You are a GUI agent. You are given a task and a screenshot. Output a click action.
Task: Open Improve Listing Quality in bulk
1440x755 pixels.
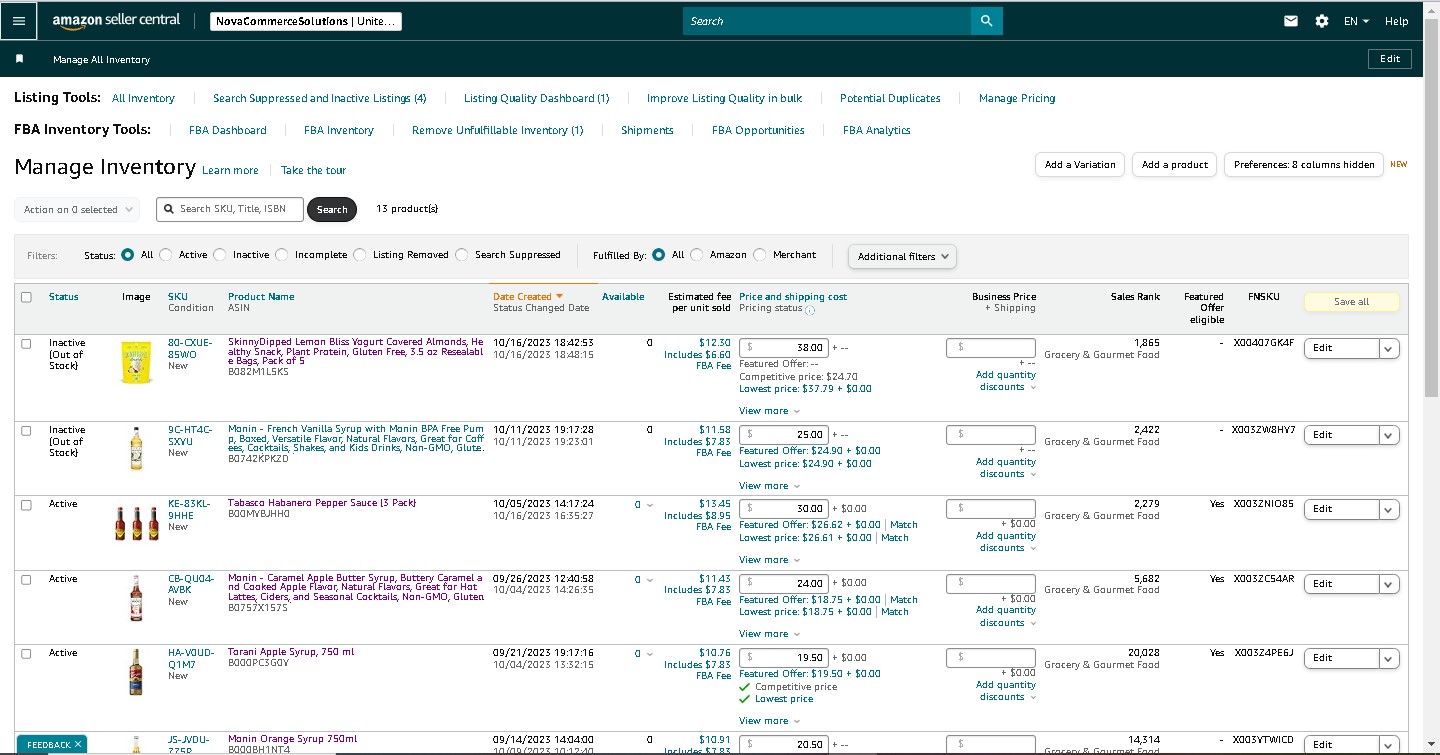click(x=725, y=98)
